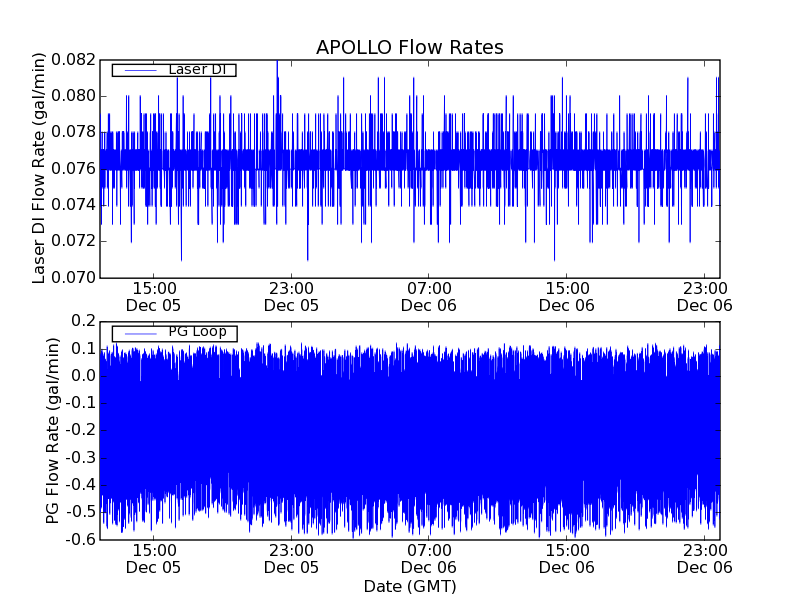Viewport: 800px width, 600px height.
Task: Click "23:00 Dec 05" under the Laser DI plot
Action: pos(291,297)
